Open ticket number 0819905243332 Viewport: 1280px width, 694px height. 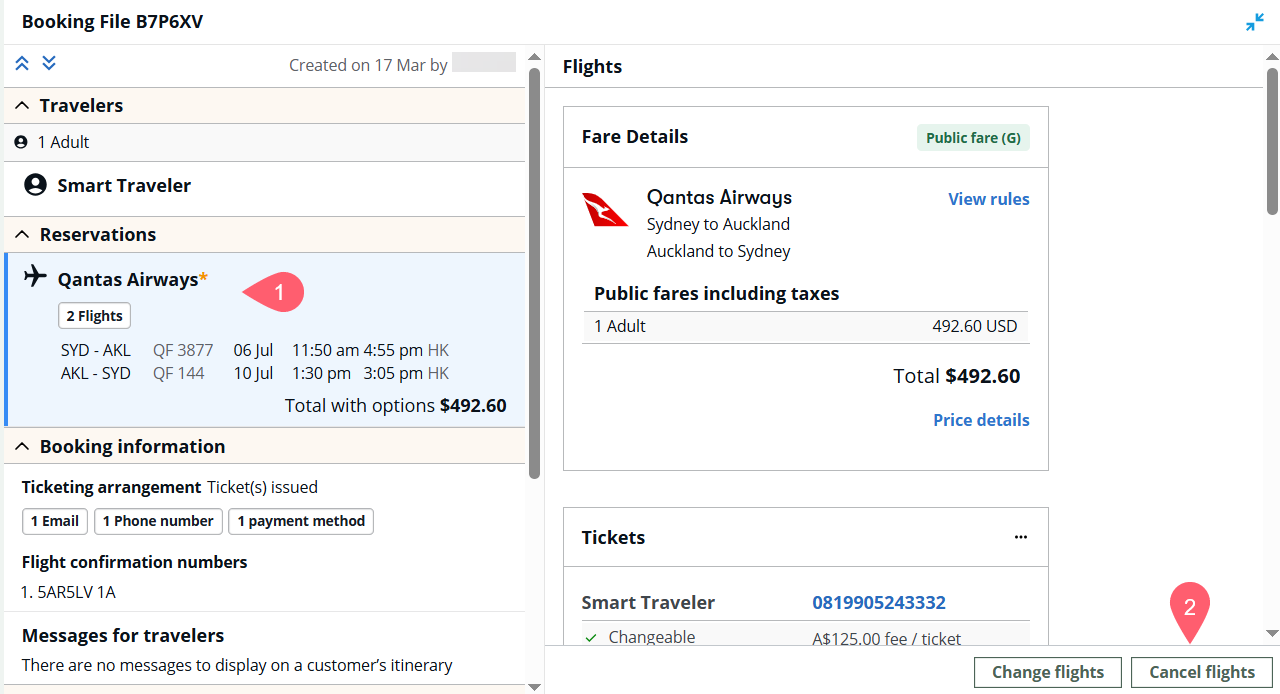(879, 602)
